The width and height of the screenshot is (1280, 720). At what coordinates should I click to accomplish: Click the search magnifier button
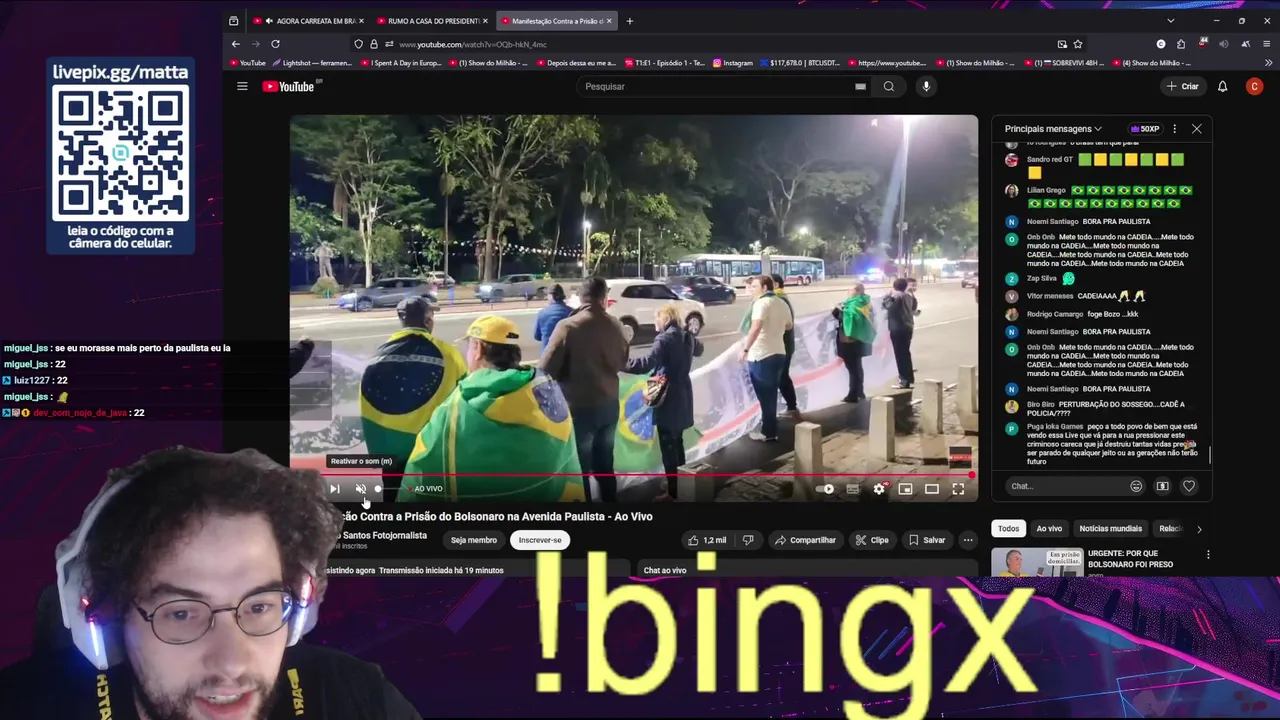pyautogui.click(x=888, y=86)
